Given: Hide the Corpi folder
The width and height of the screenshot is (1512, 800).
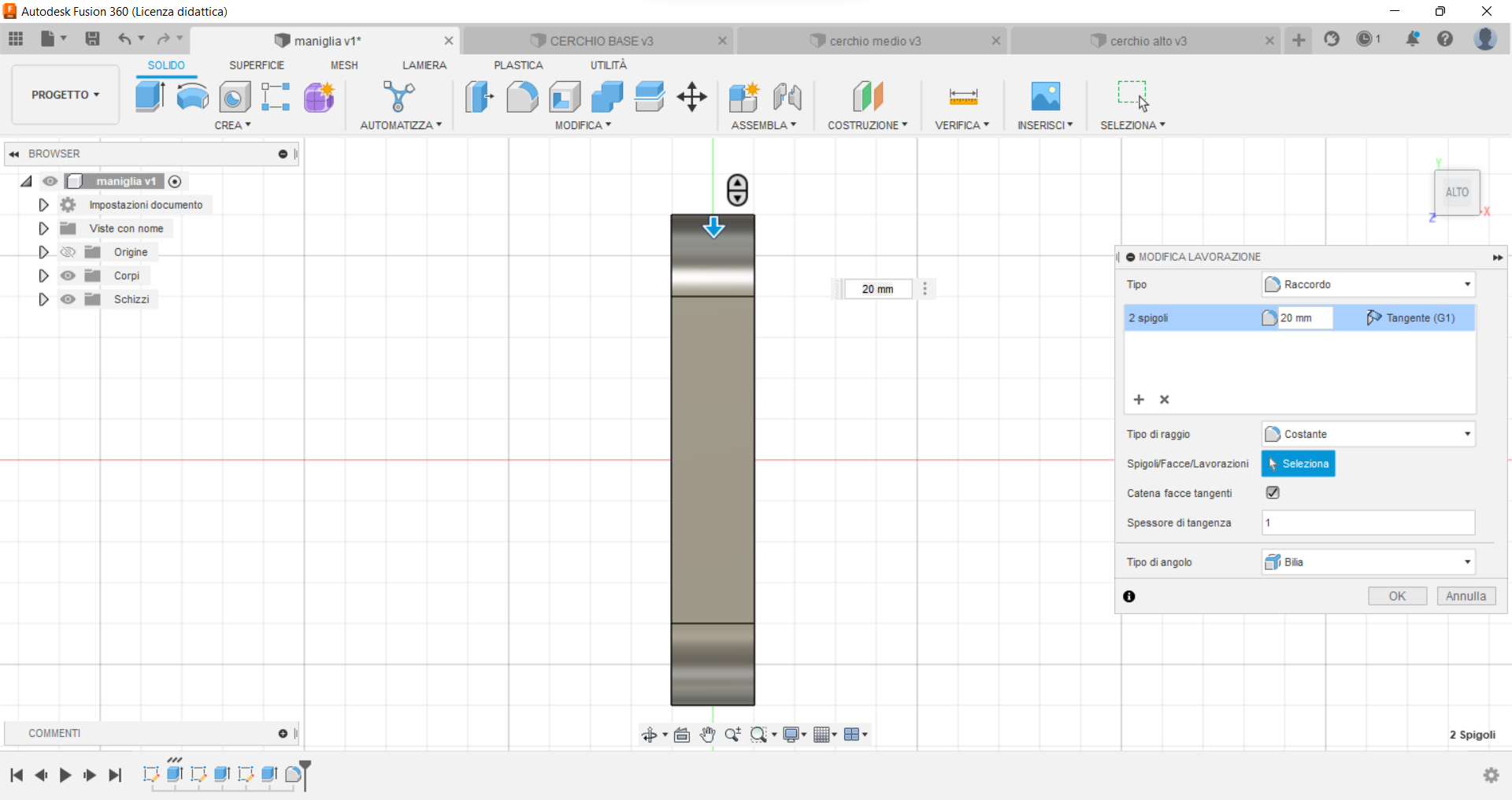Looking at the screenshot, I should 69,276.
